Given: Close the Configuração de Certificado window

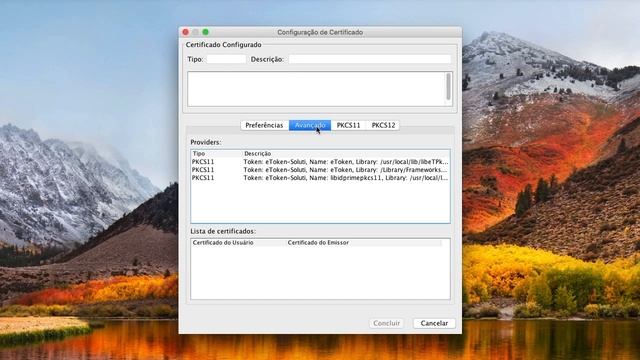Looking at the screenshot, I should (x=186, y=32).
